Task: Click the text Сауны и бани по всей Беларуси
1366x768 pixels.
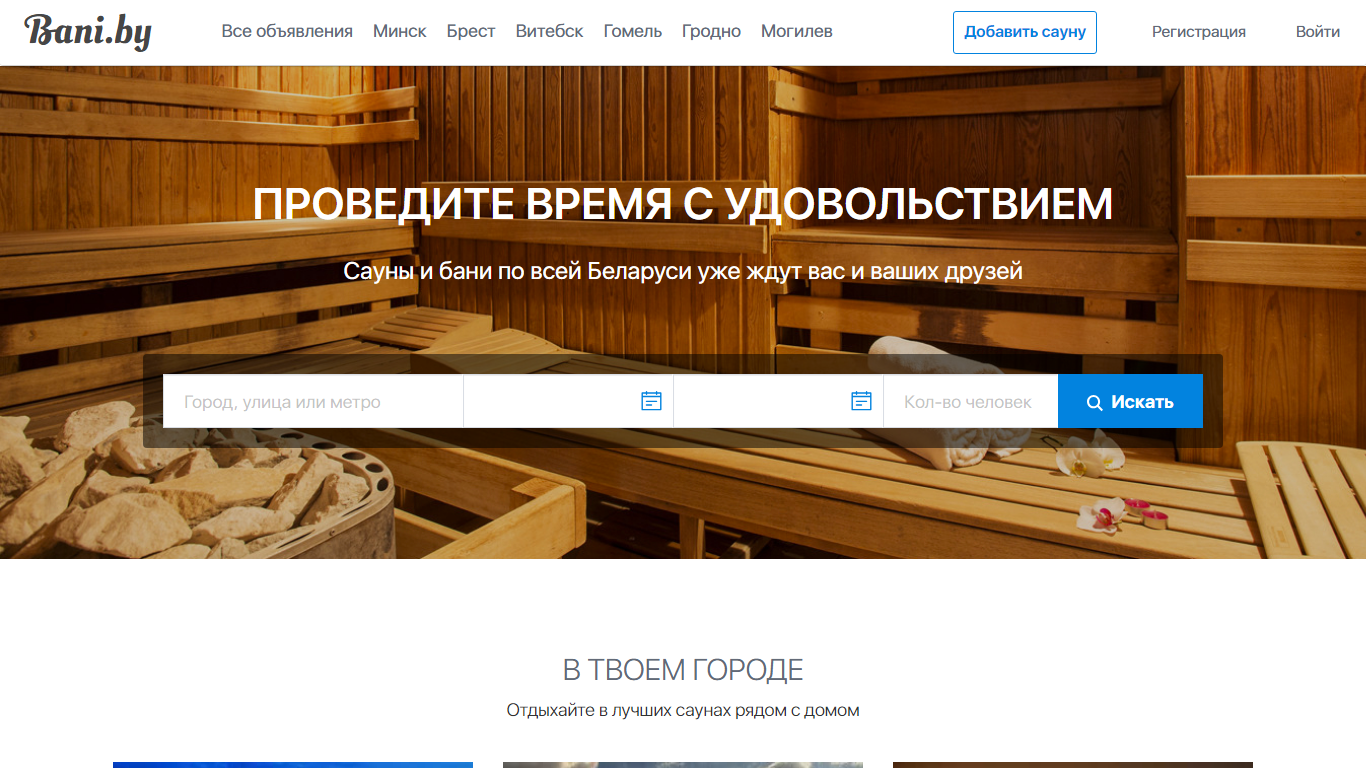Action: click(517, 271)
